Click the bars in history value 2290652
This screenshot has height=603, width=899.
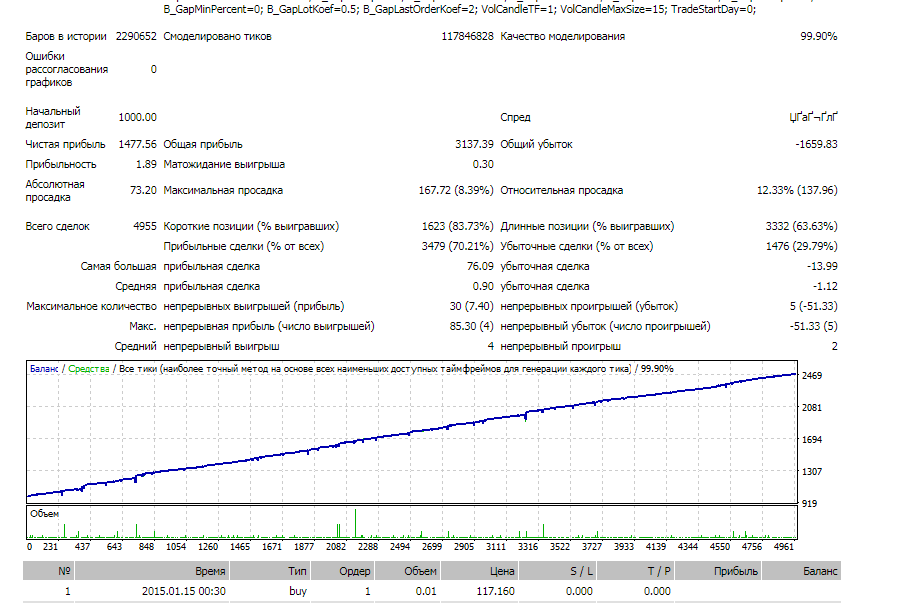point(136,36)
